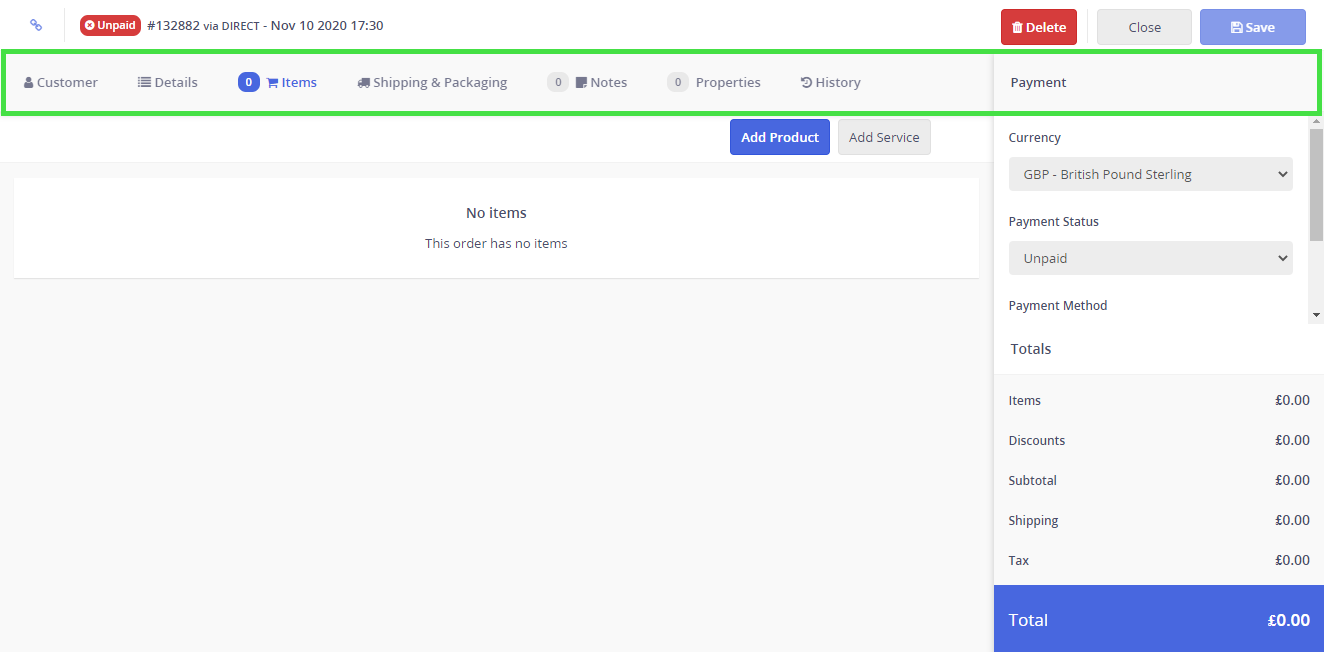The height and width of the screenshot is (652, 1324).
Task: Expand the Currency dropdown
Action: [x=1150, y=174]
